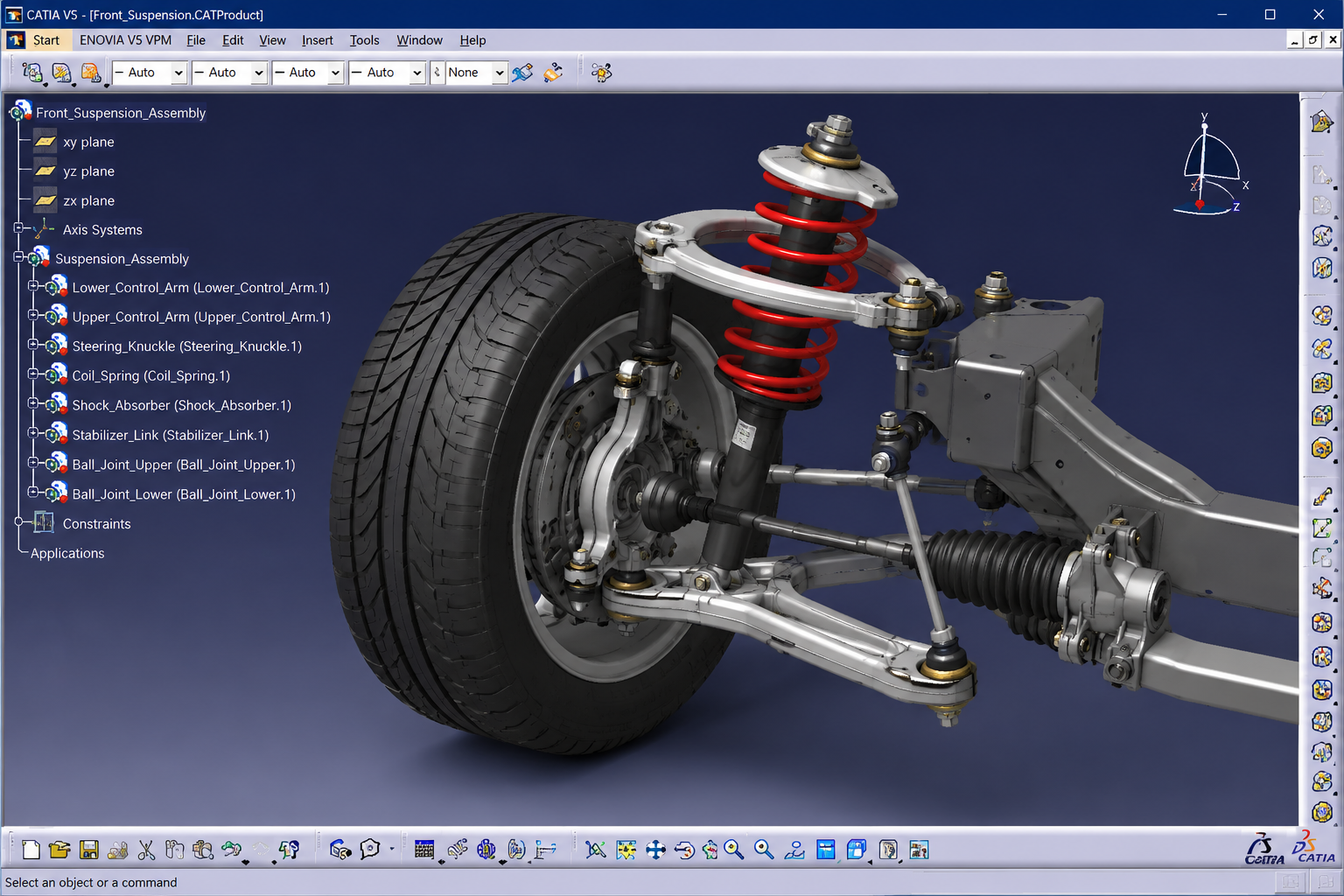Click the Cut scissors icon
1344x896 pixels.
pyautogui.click(x=146, y=850)
